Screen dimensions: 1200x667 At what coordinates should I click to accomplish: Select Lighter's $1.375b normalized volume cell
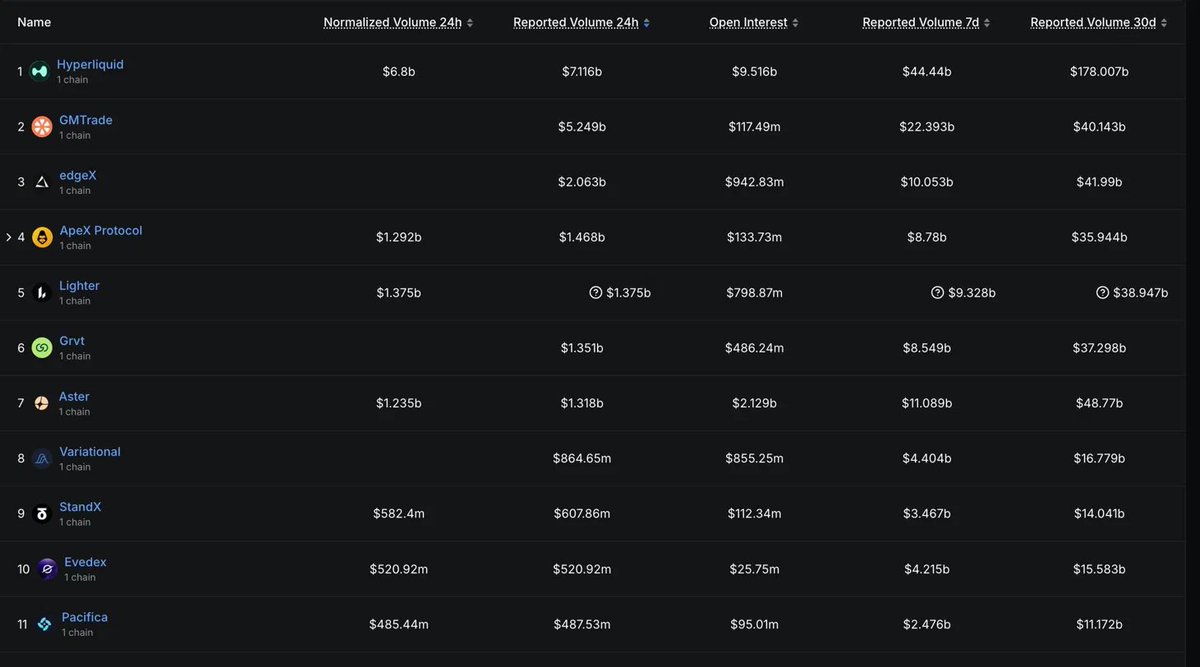pyautogui.click(x=399, y=293)
